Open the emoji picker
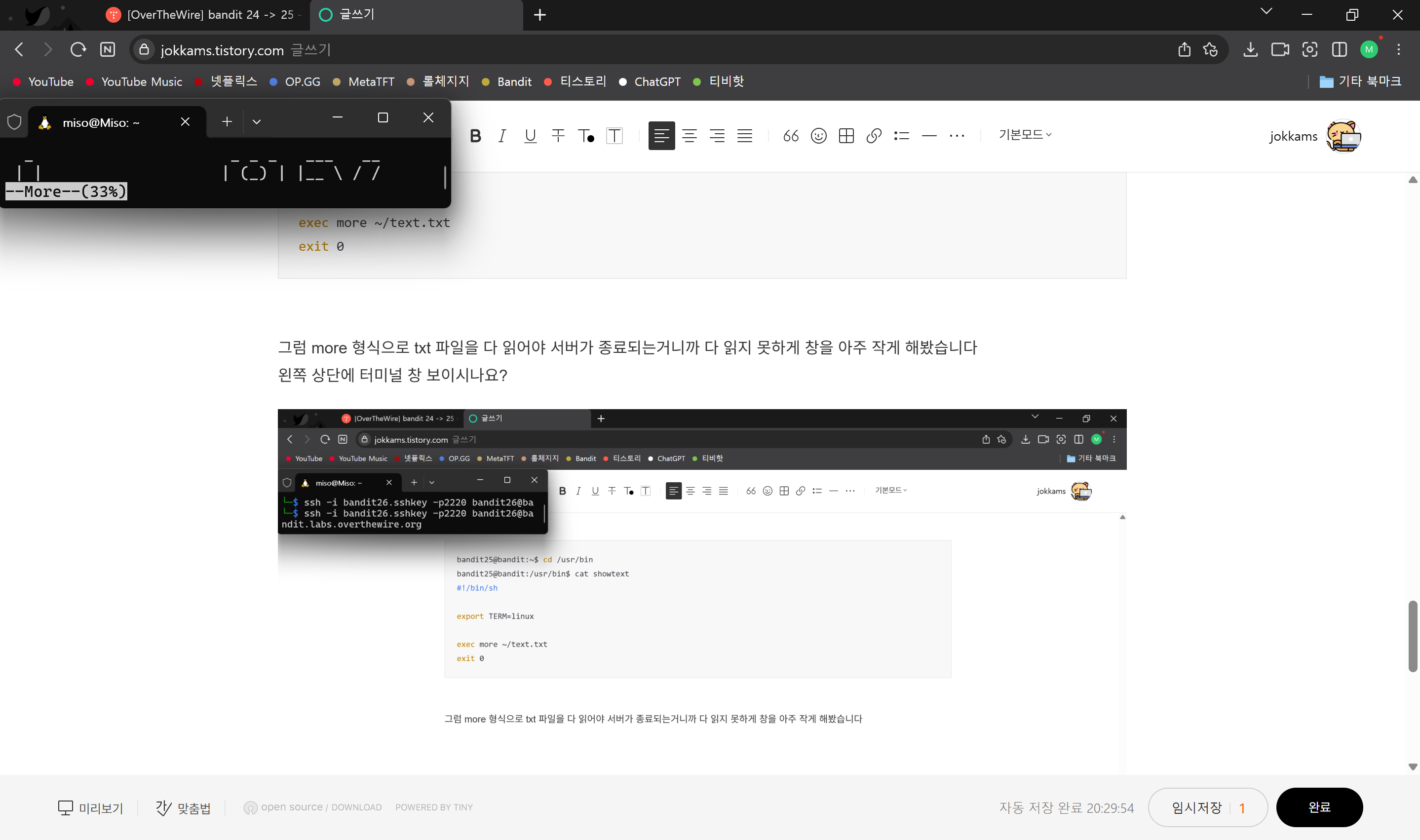Image resolution: width=1420 pixels, height=840 pixels. click(x=818, y=136)
